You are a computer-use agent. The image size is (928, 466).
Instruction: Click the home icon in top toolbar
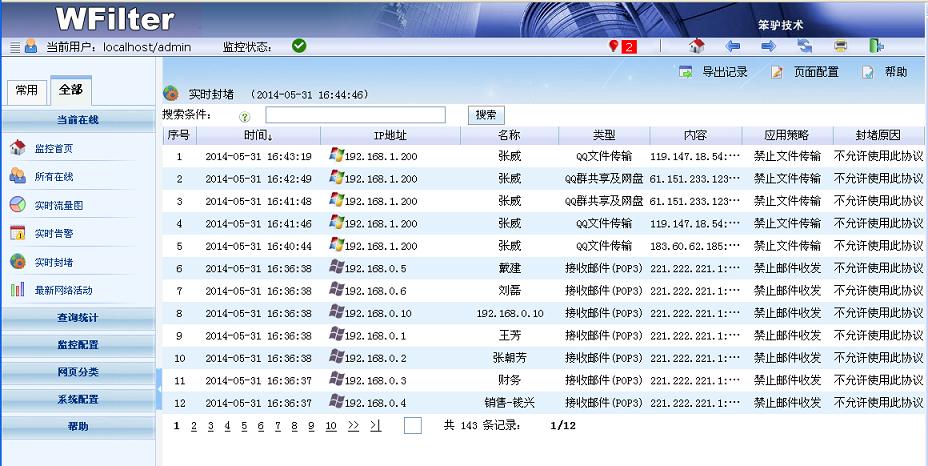pyautogui.click(x=697, y=46)
